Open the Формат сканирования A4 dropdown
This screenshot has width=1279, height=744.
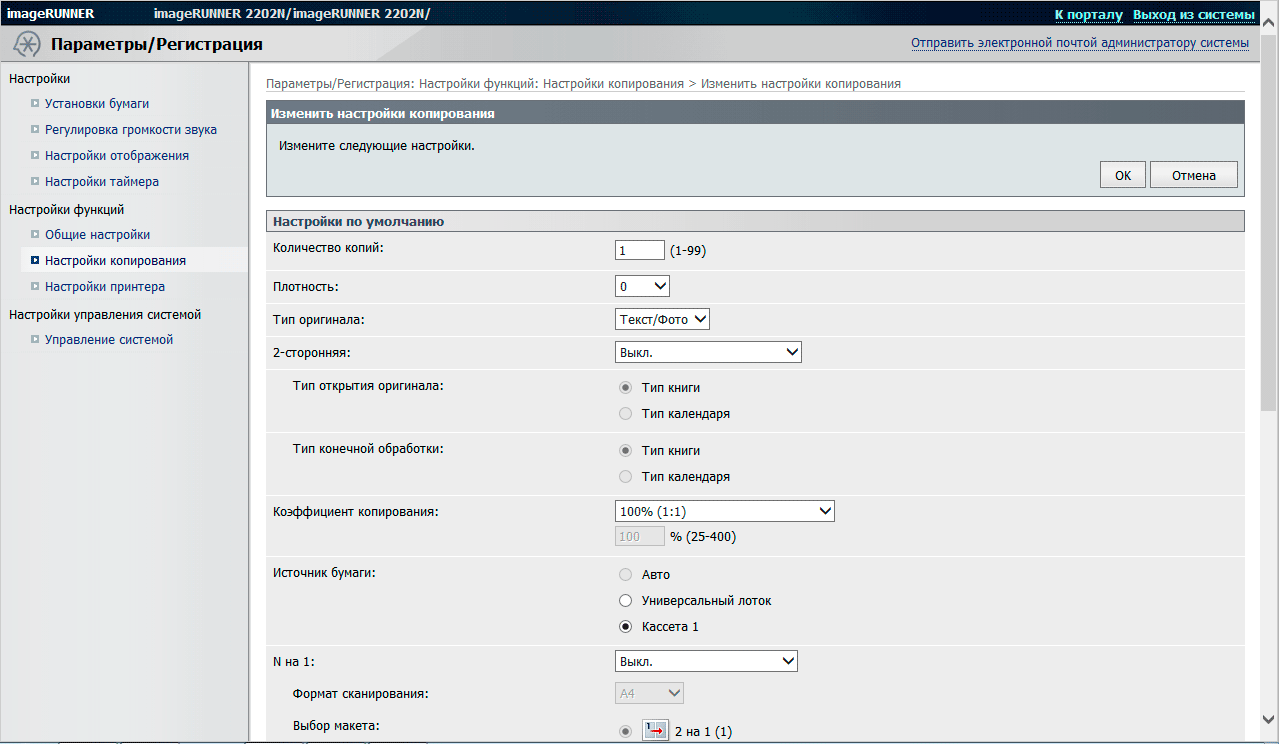click(x=649, y=692)
